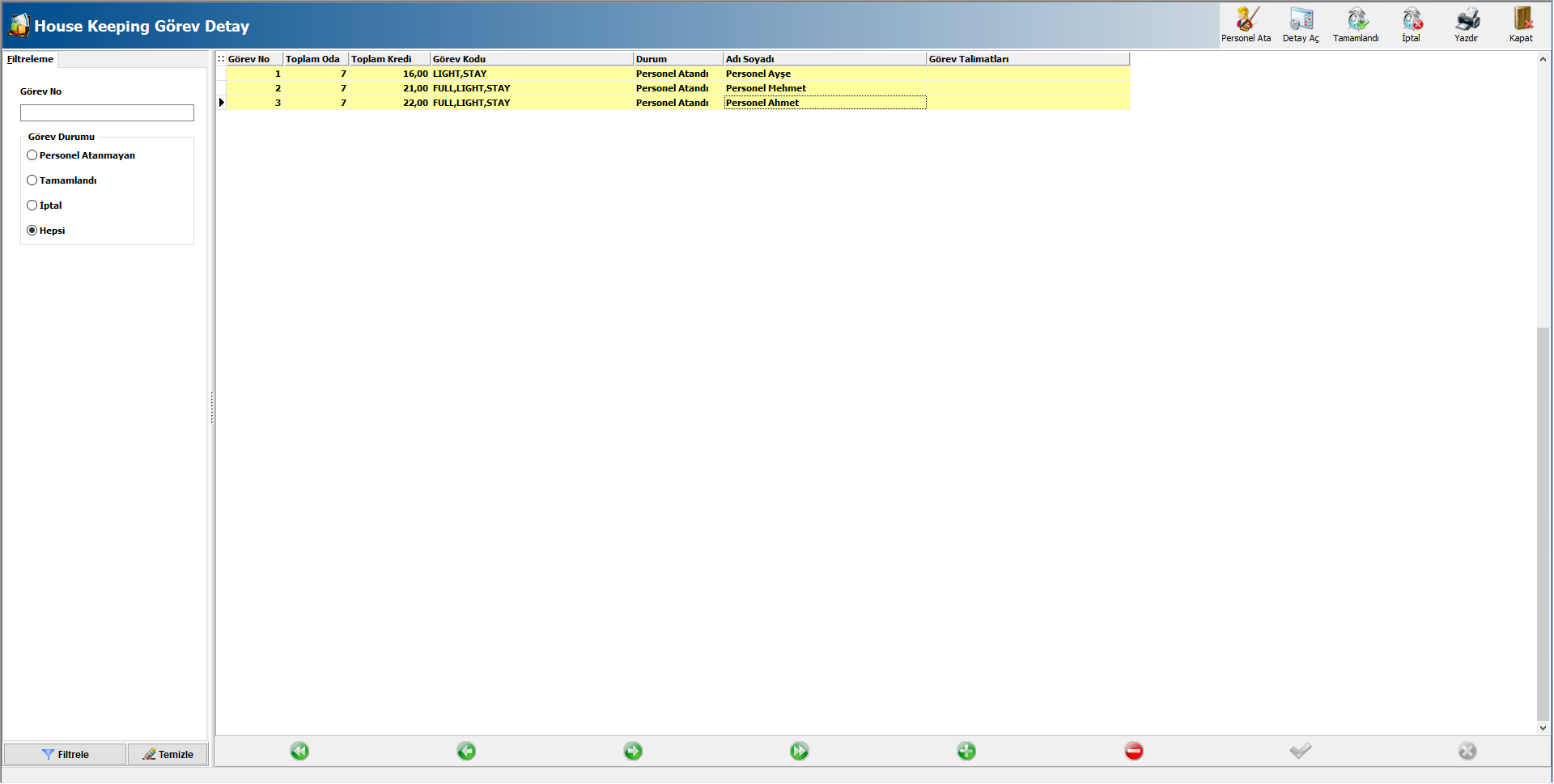Add a new record with green plus
This screenshot has height=784, width=1554.
click(x=966, y=752)
